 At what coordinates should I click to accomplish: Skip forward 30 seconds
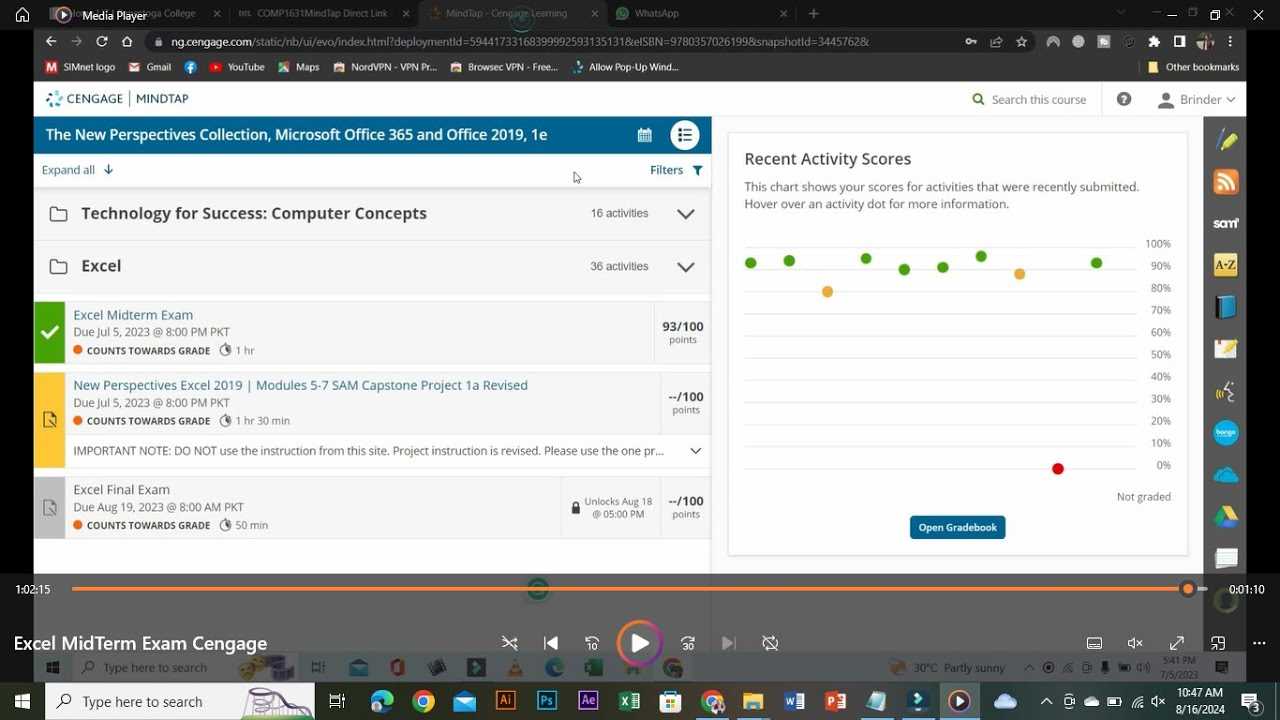click(688, 643)
